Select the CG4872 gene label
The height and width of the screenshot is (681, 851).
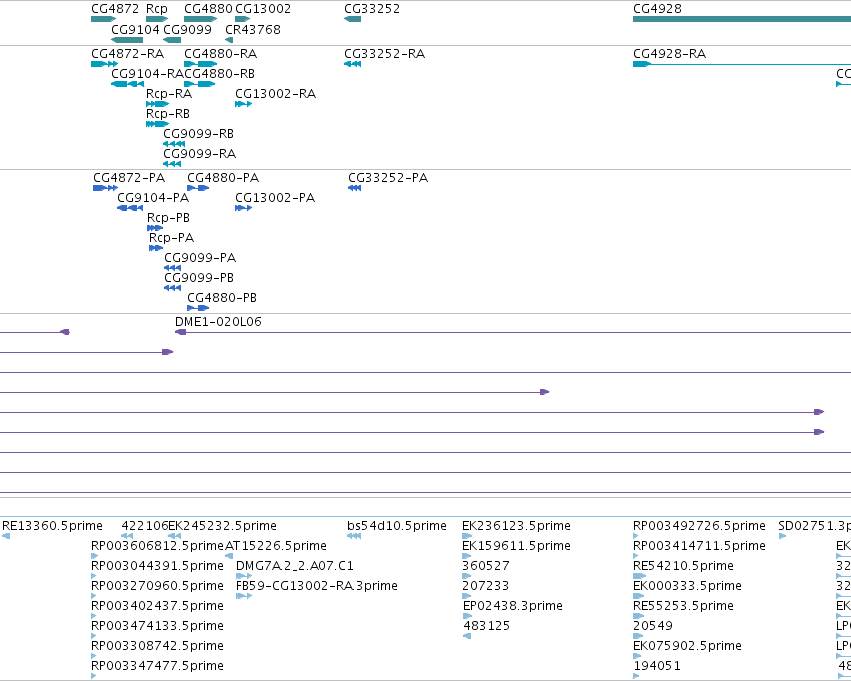[x=115, y=9]
